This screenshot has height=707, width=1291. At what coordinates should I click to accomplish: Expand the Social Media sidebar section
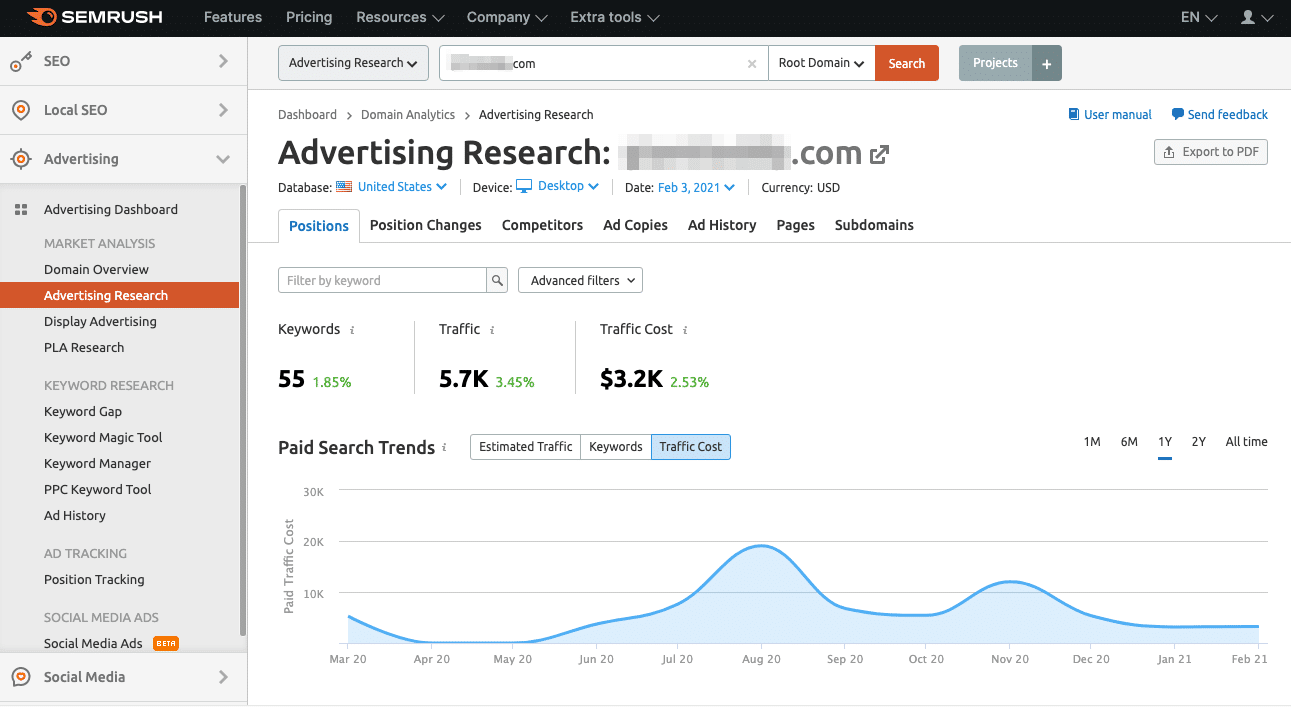pyautogui.click(x=223, y=677)
